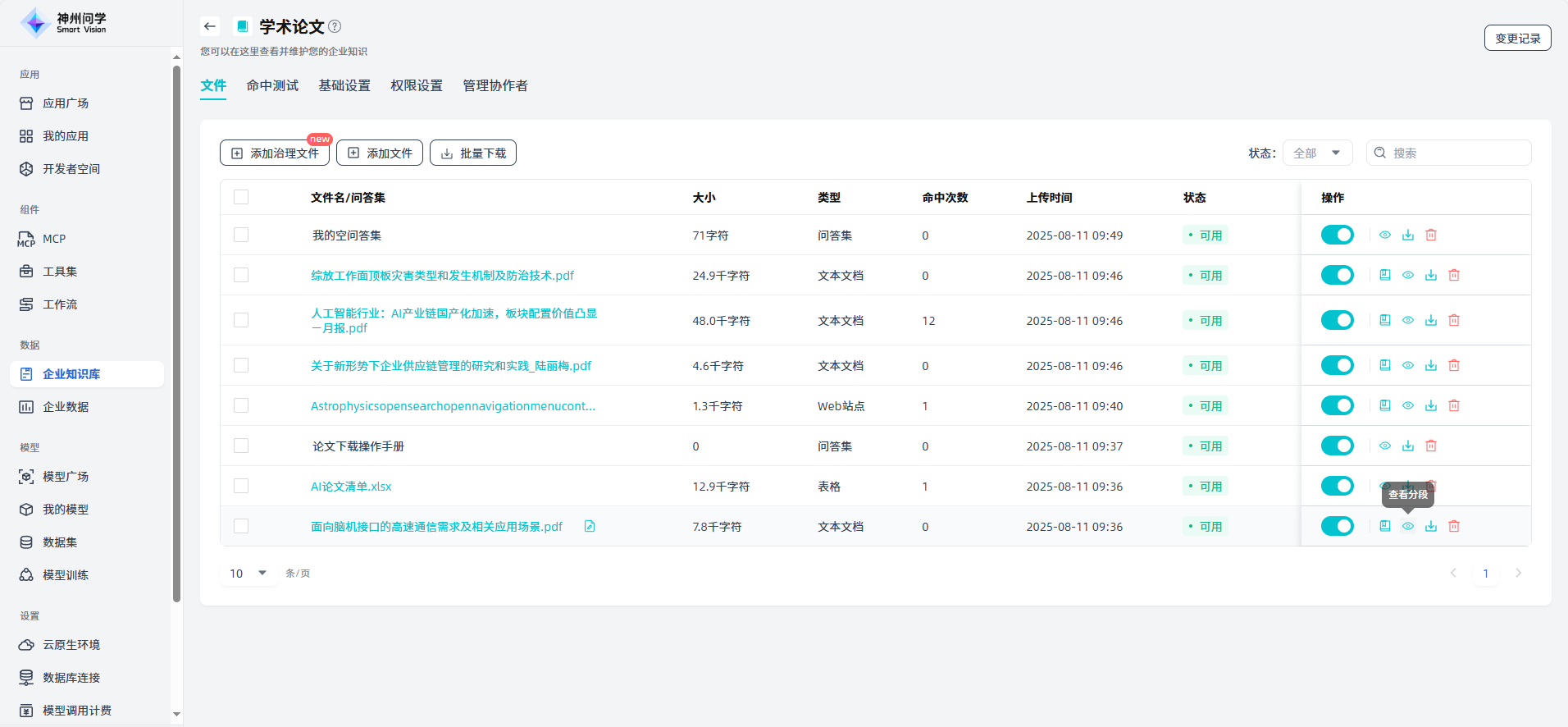Check the box for 关于新形势下企业供应链管理 pdf
This screenshot has height=727, width=1568.
click(x=241, y=365)
